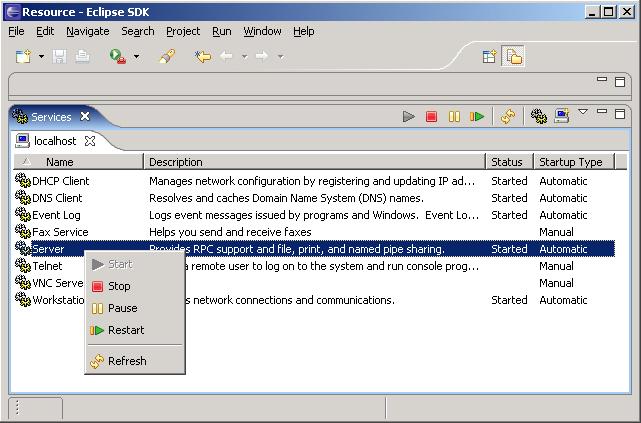
Task: Click the Pause service icon in Services toolbar
Action: [x=454, y=117]
